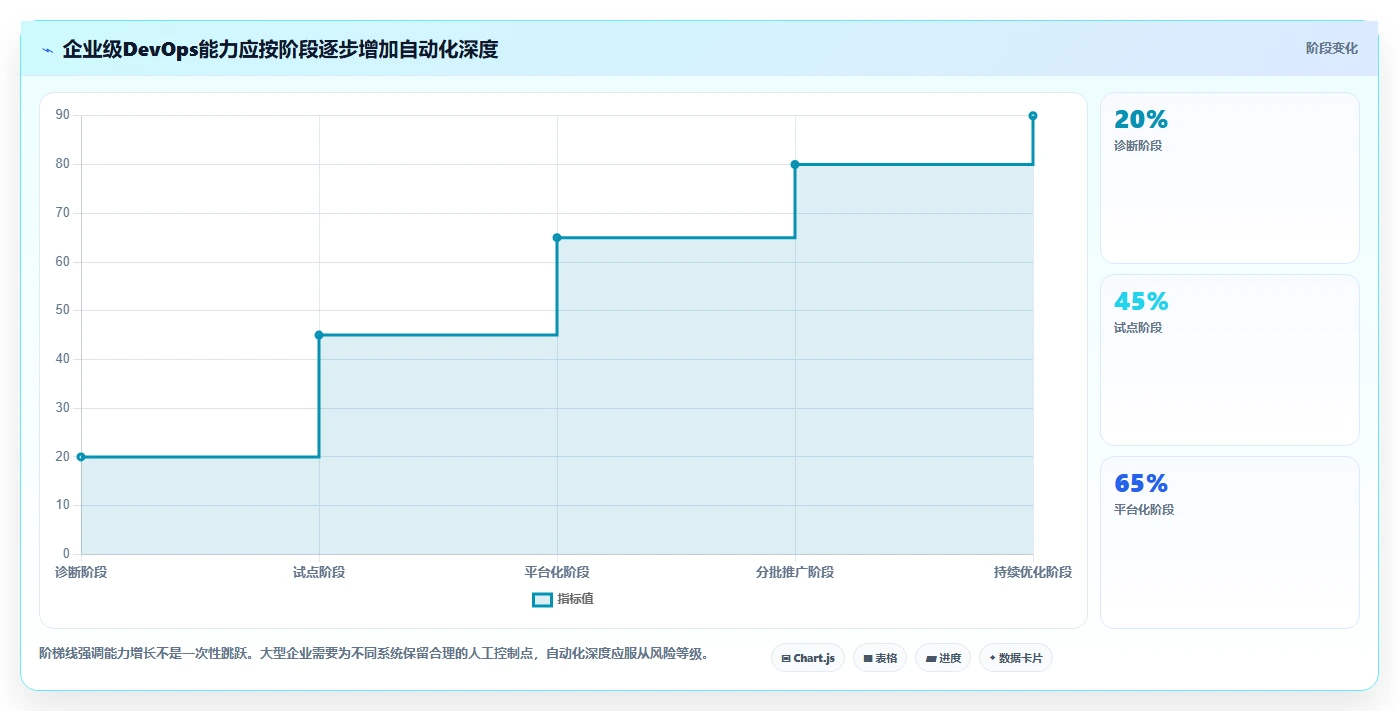Click the icon inside the 表格 tag

(x=868, y=659)
